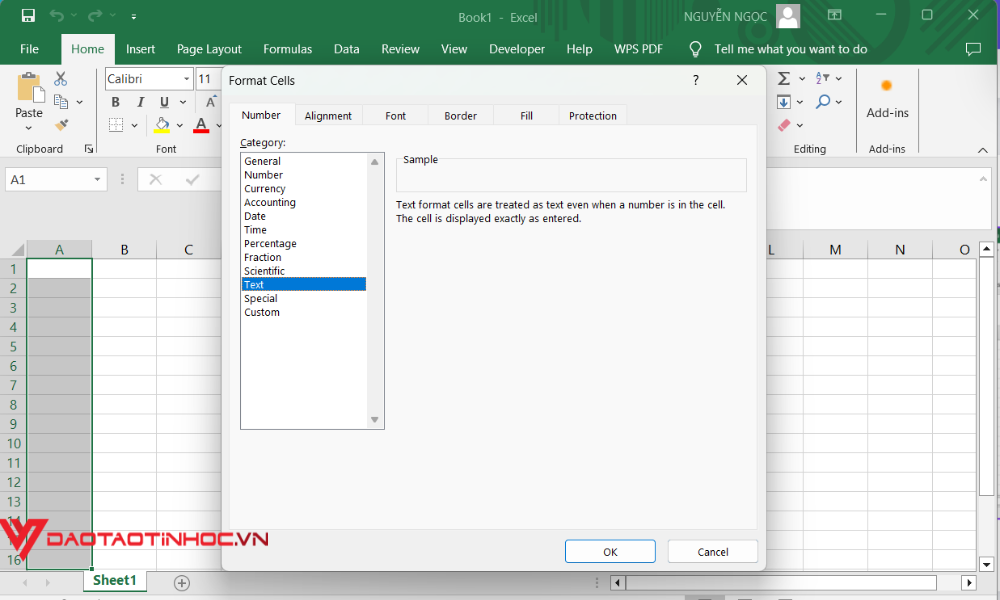Screen dimensions: 1000x600
Task: Click the New Sheet plus icon
Action: (x=182, y=583)
